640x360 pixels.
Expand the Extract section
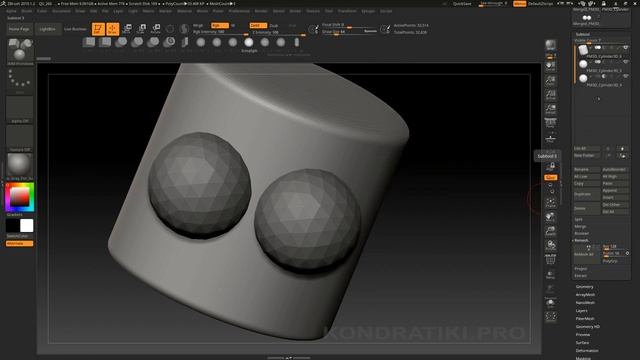(580, 276)
